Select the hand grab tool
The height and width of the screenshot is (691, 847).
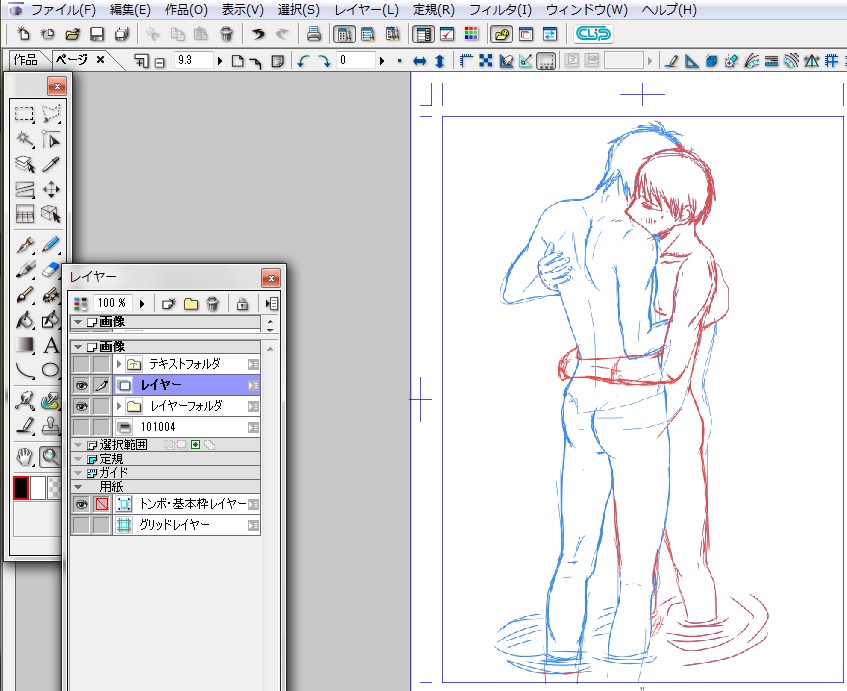tap(24, 457)
